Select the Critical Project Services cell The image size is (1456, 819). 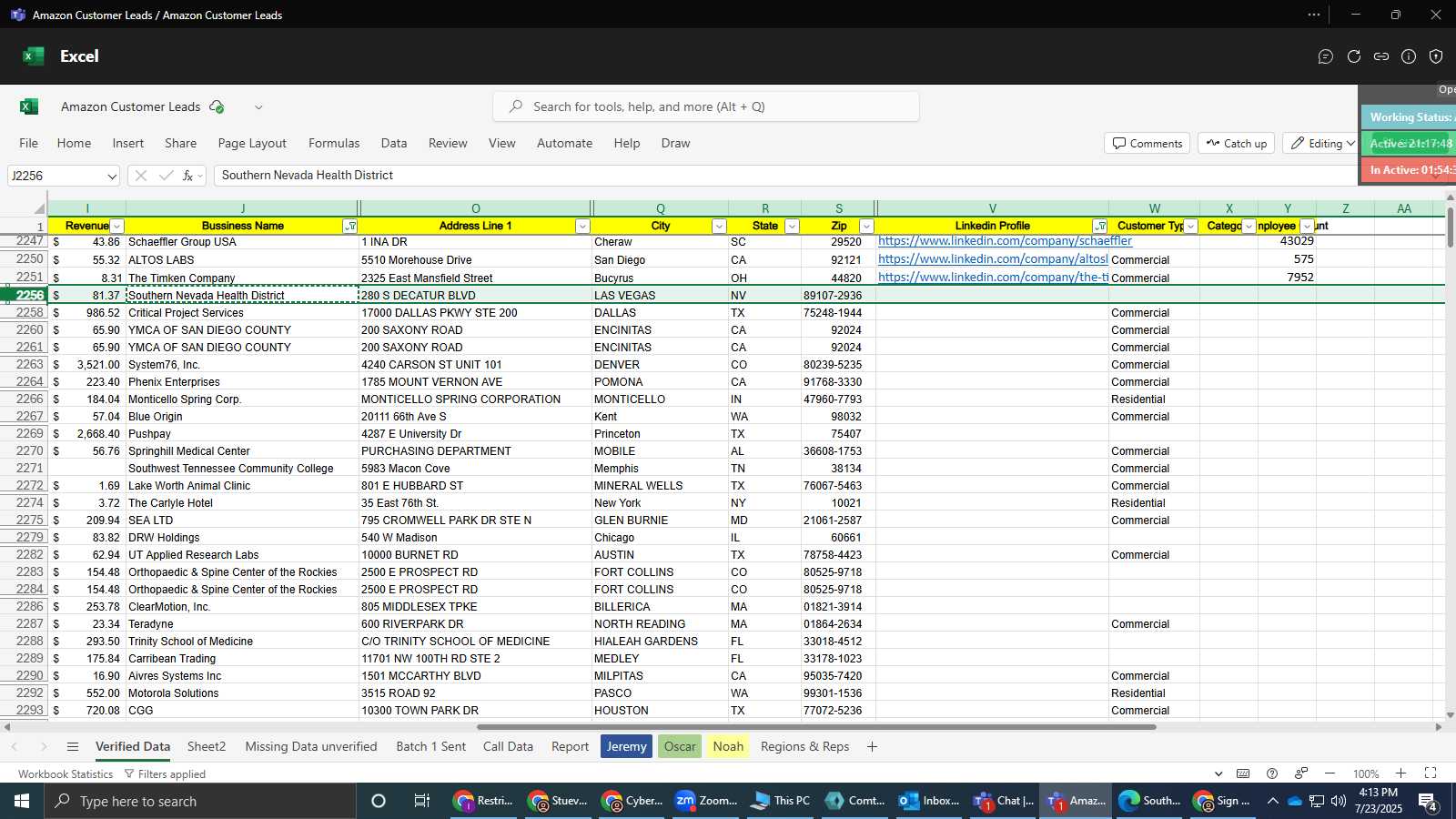[242, 312]
